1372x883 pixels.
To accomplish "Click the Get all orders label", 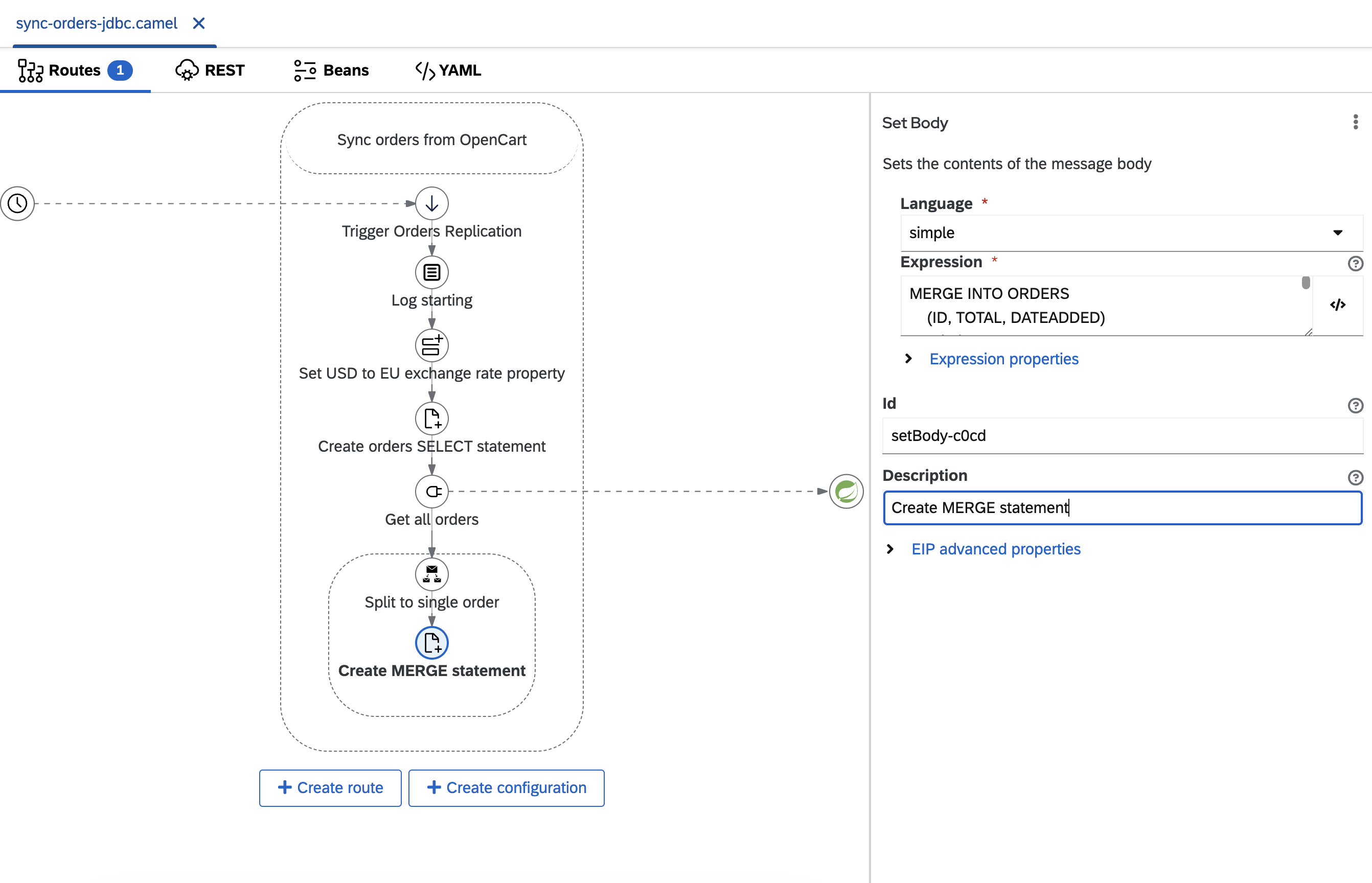I will pos(431,519).
